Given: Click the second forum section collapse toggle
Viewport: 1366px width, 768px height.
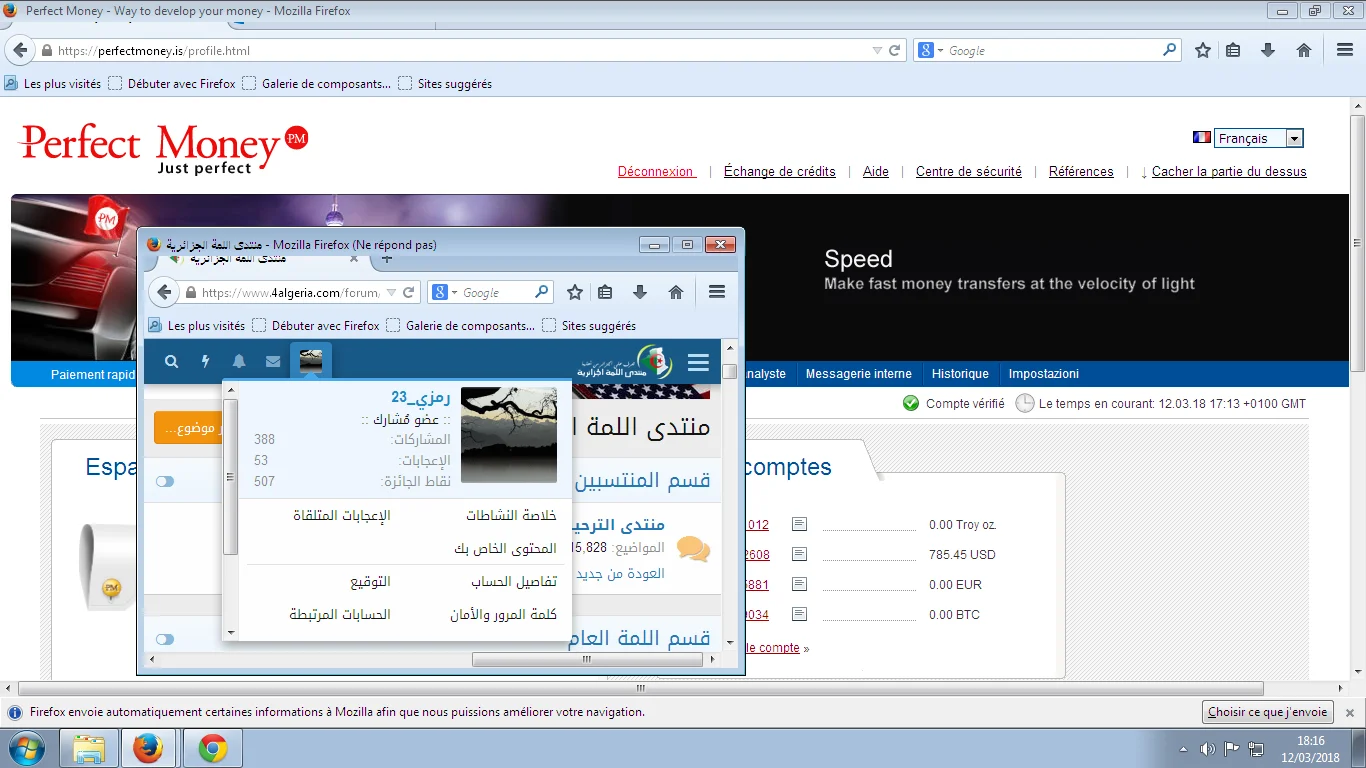Looking at the screenshot, I should pos(165,639).
